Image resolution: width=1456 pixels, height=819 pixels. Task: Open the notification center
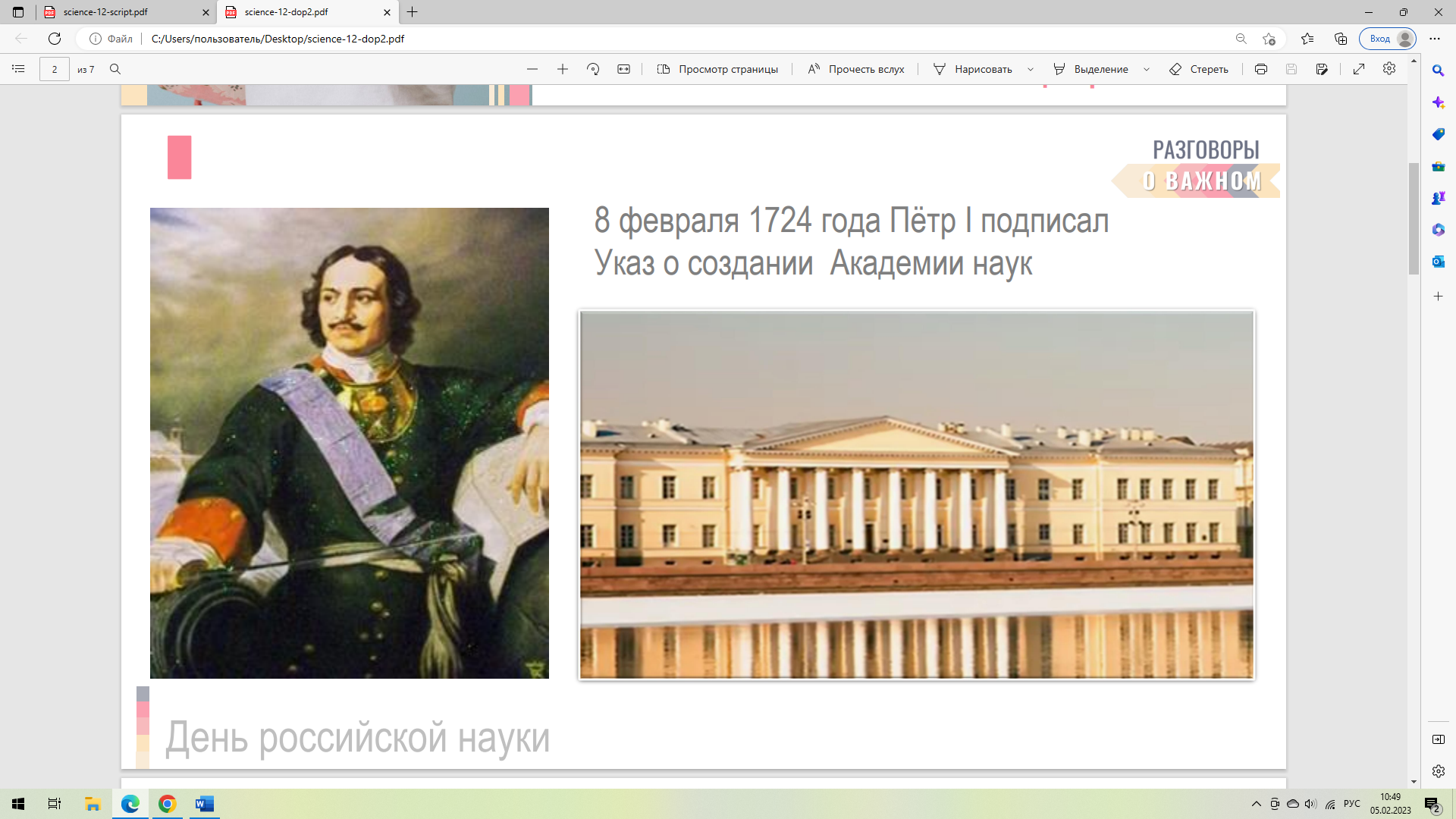(1432, 805)
